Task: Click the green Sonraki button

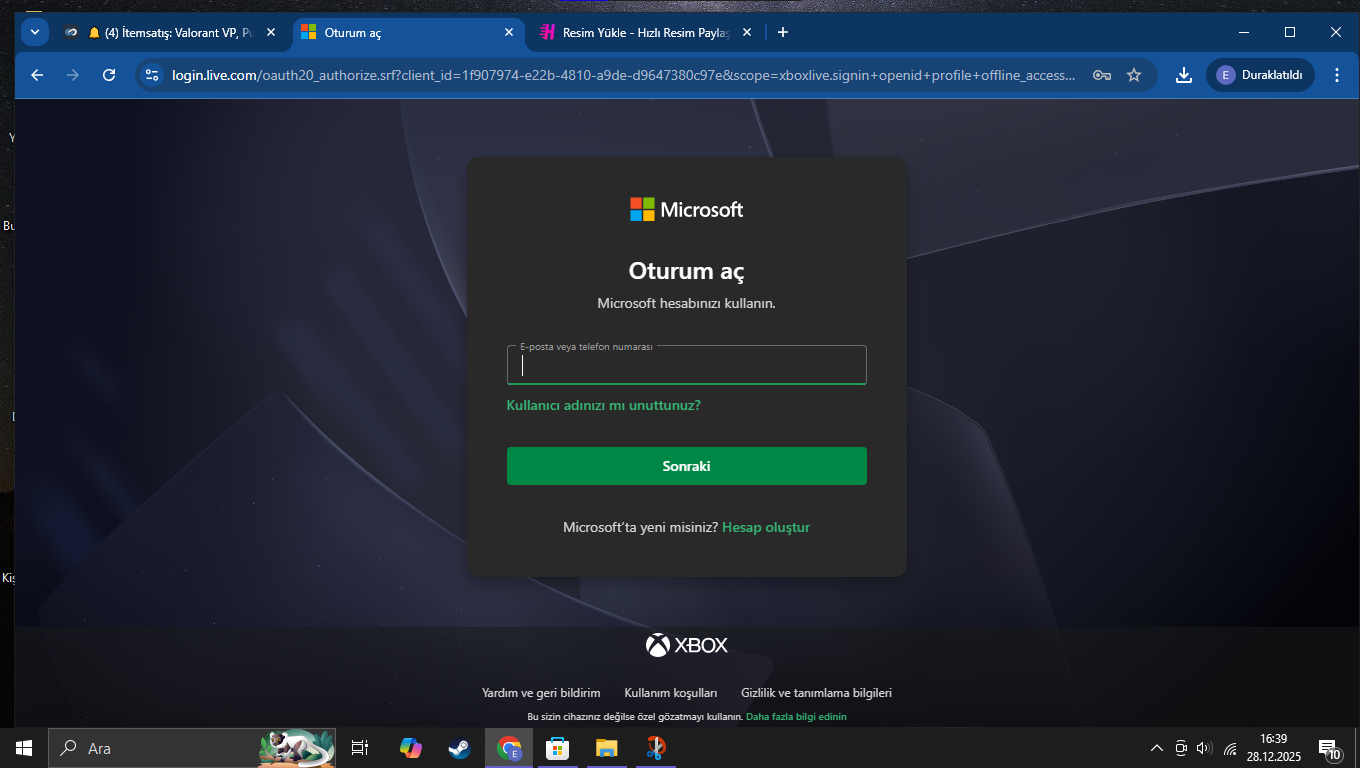Action: coord(687,466)
